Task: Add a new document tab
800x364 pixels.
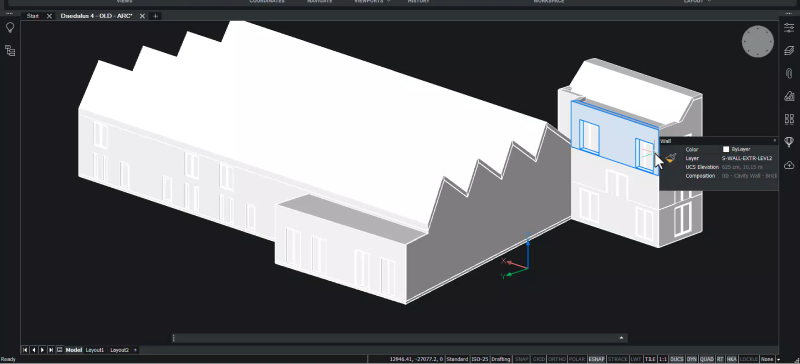Action: (156, 16)
